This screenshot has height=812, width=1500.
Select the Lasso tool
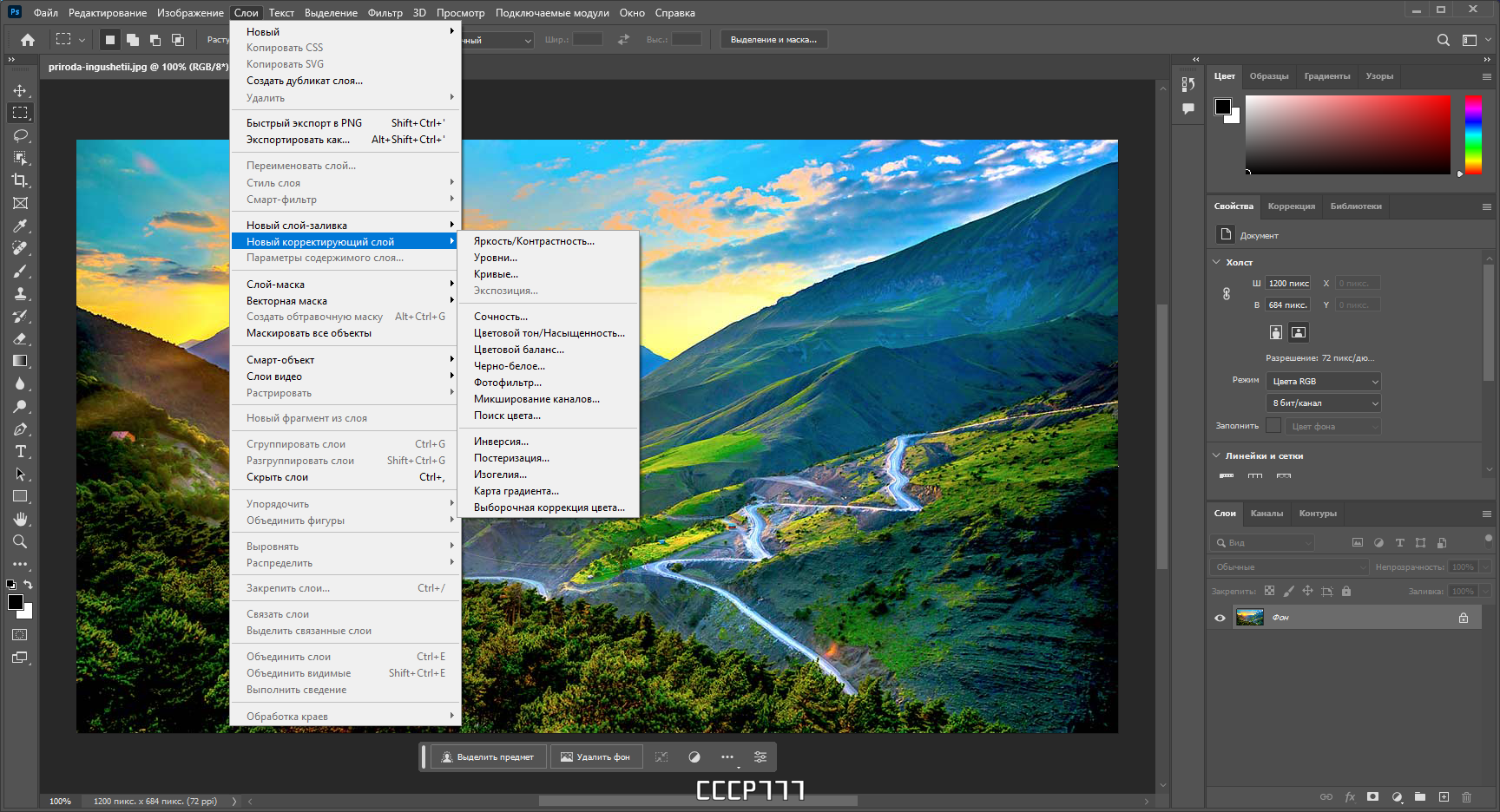click(20, 135)
